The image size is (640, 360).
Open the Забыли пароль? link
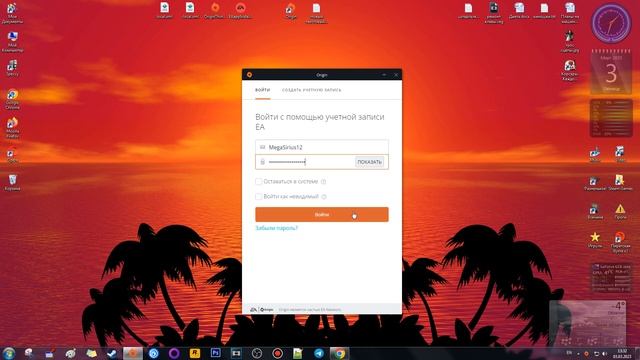(277, 228)
